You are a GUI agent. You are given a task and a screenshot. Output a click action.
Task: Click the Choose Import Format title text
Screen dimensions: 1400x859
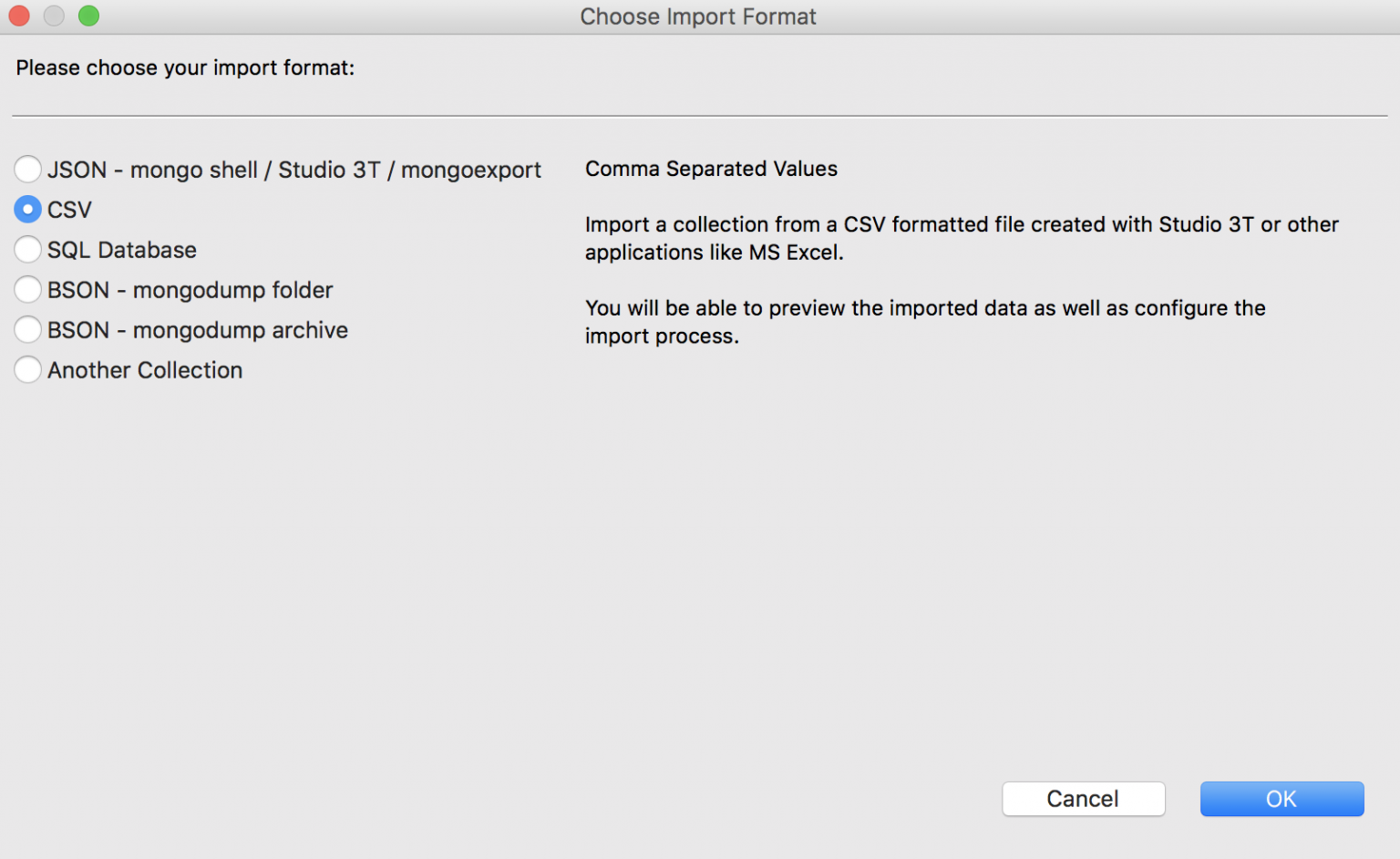698,16
